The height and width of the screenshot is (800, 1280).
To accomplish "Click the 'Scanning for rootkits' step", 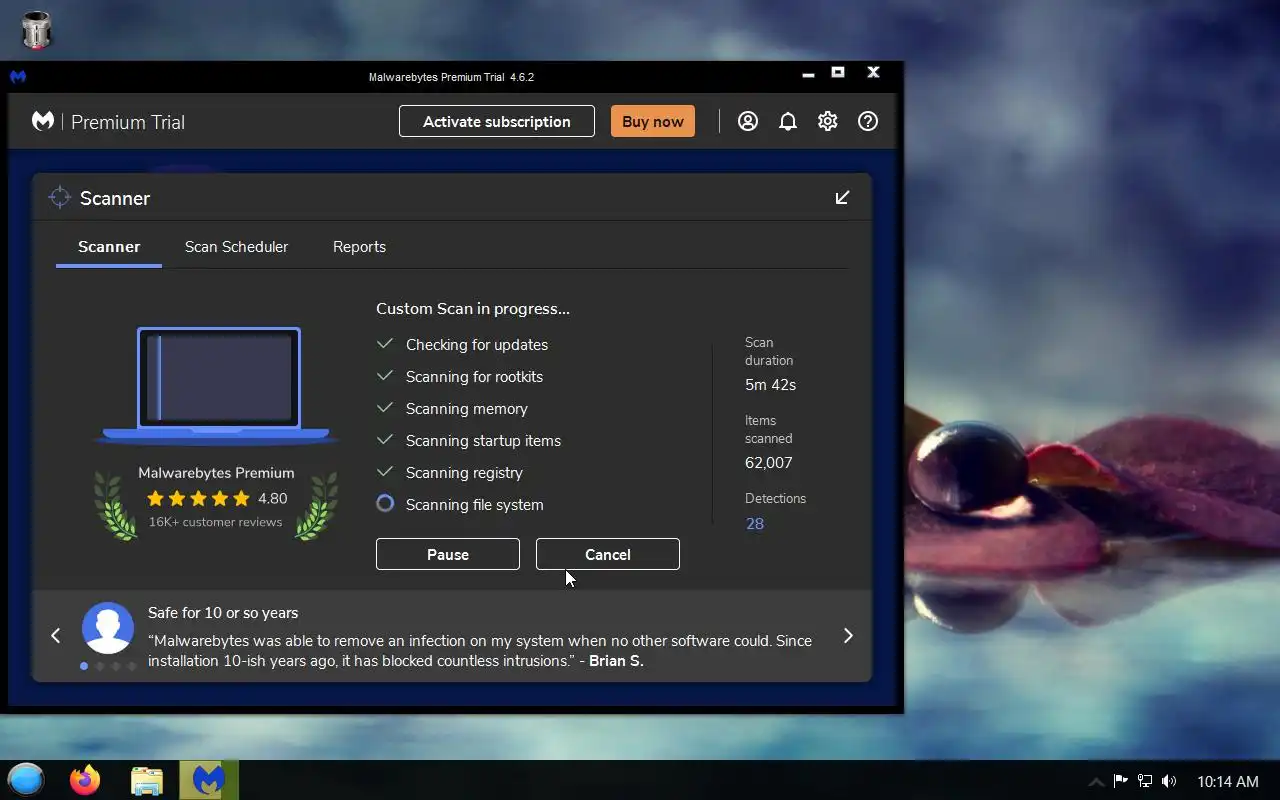I will (x=474, y=377).
